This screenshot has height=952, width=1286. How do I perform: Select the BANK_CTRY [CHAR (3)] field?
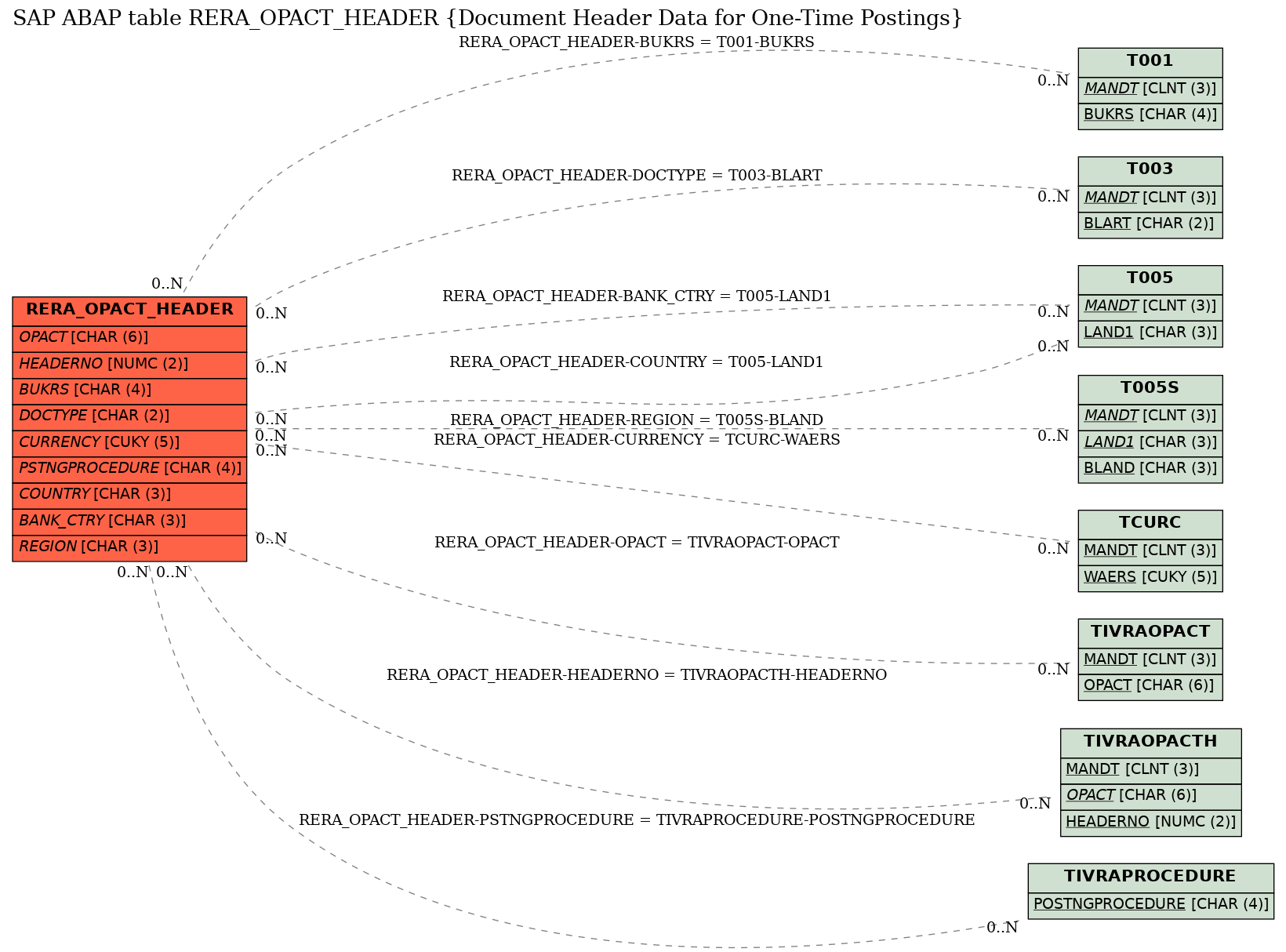pos(129,521)
